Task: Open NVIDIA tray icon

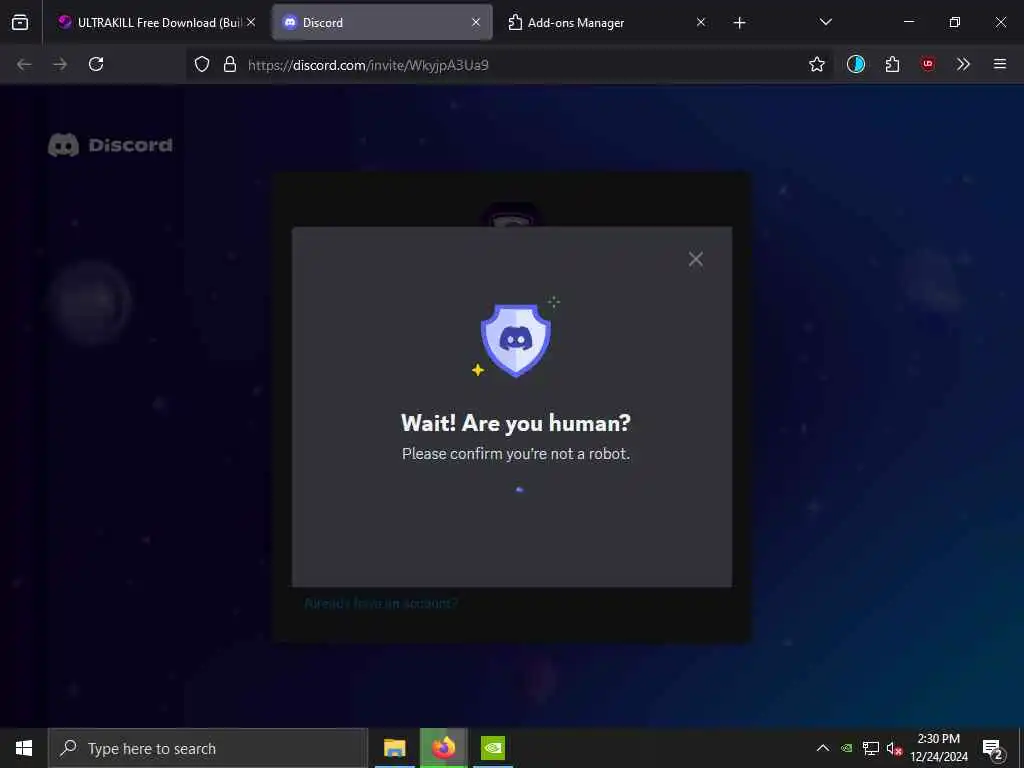Action: [x=847, y=748]
